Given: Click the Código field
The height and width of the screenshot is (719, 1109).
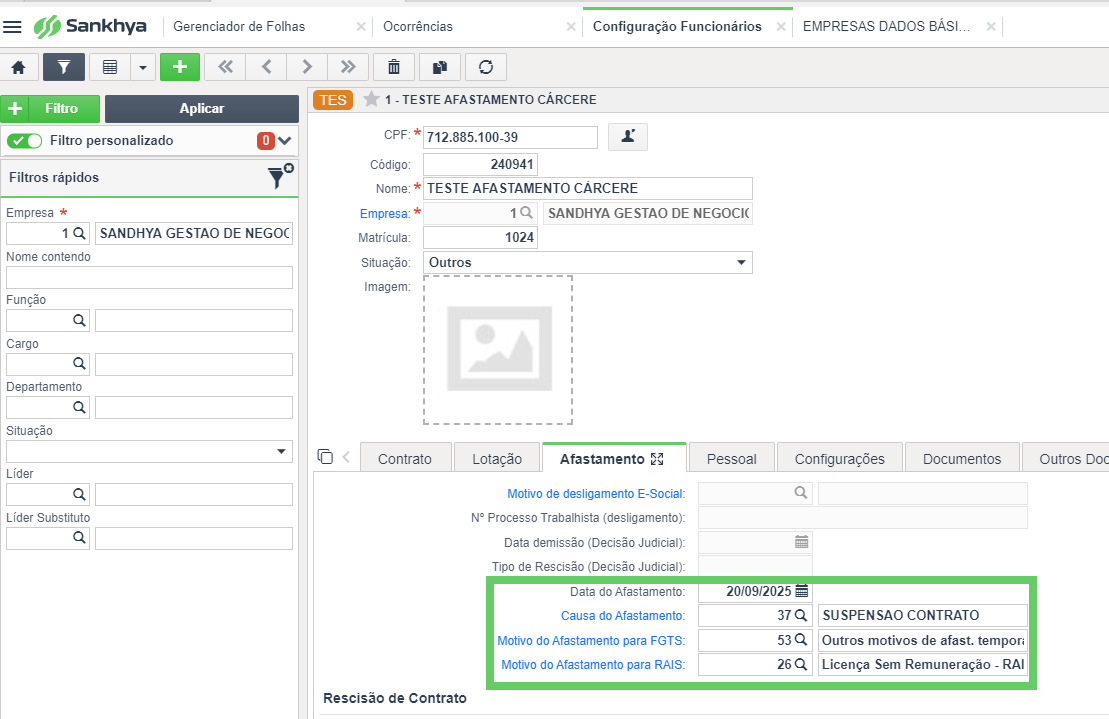Looking at the screenshot, I should (480, 165).
